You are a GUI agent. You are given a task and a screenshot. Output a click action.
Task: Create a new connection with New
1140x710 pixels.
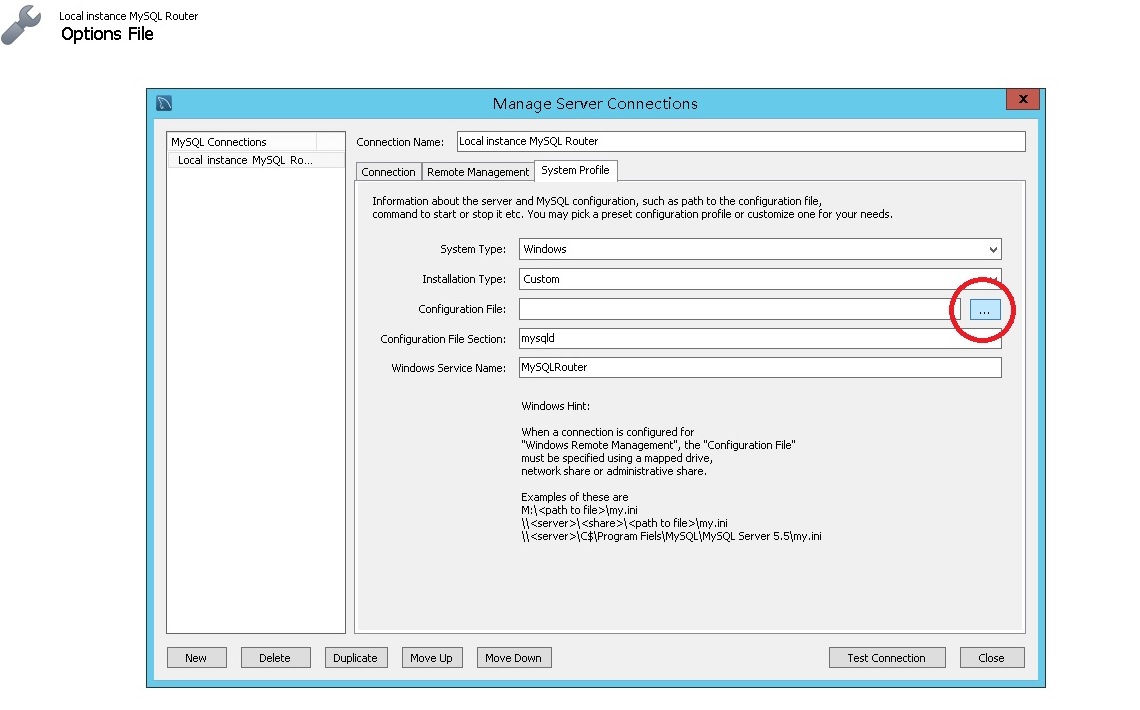(196, 657)
